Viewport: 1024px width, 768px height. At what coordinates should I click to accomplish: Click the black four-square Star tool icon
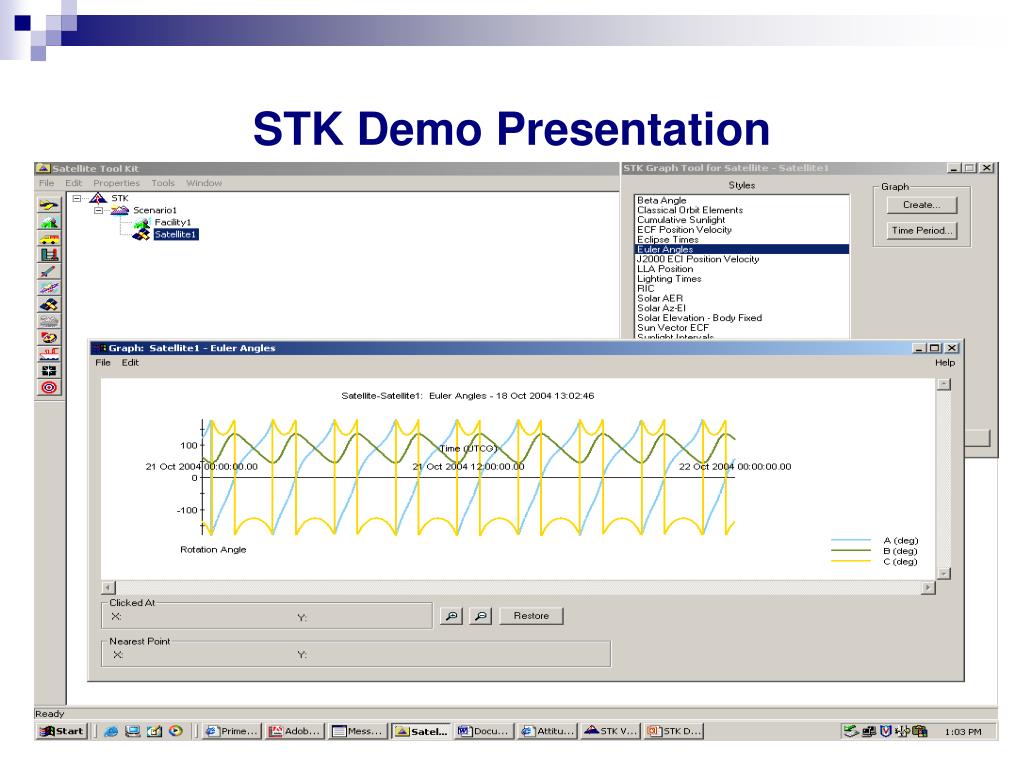tap(49, 371)
